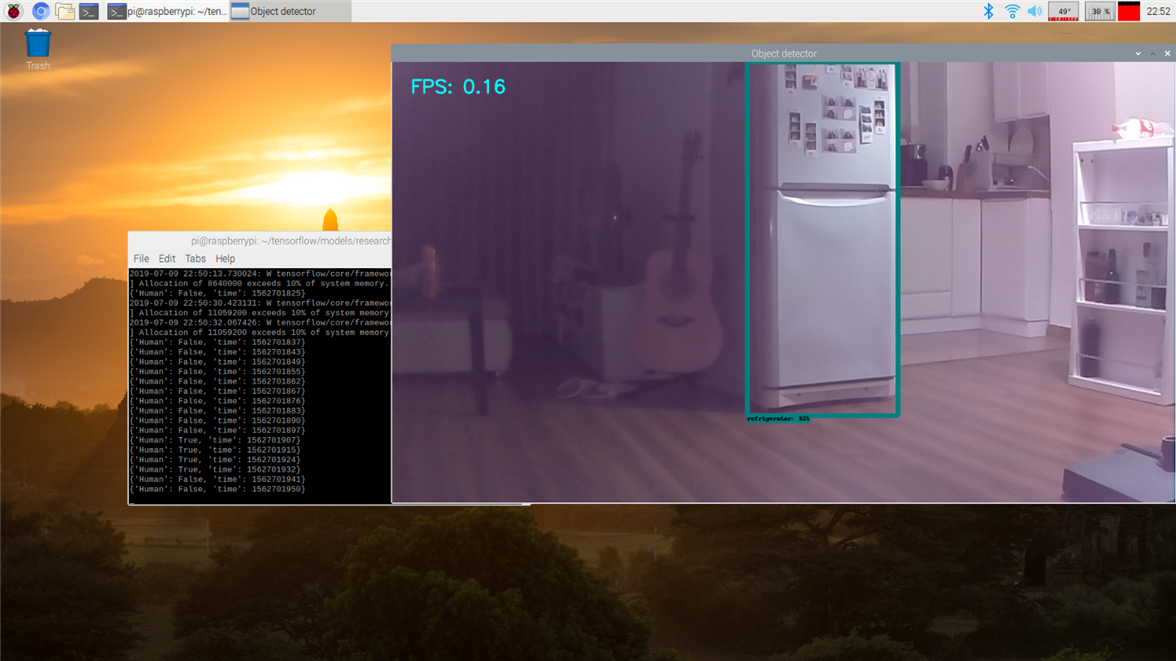Click the CPU temperature monitor showing 49°
The image size is (1176, 661).
point(1063,11)
